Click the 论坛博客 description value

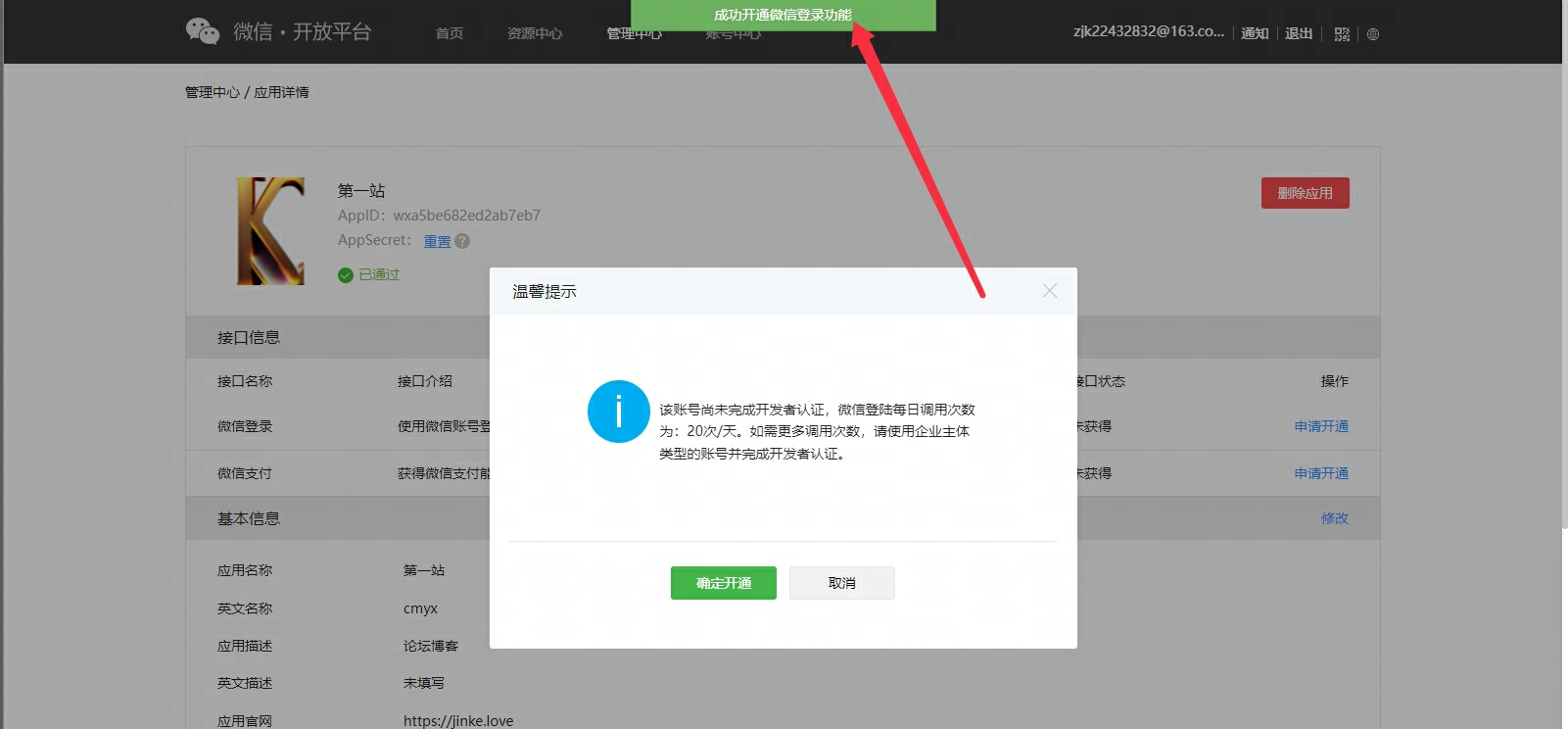[431, 646]
